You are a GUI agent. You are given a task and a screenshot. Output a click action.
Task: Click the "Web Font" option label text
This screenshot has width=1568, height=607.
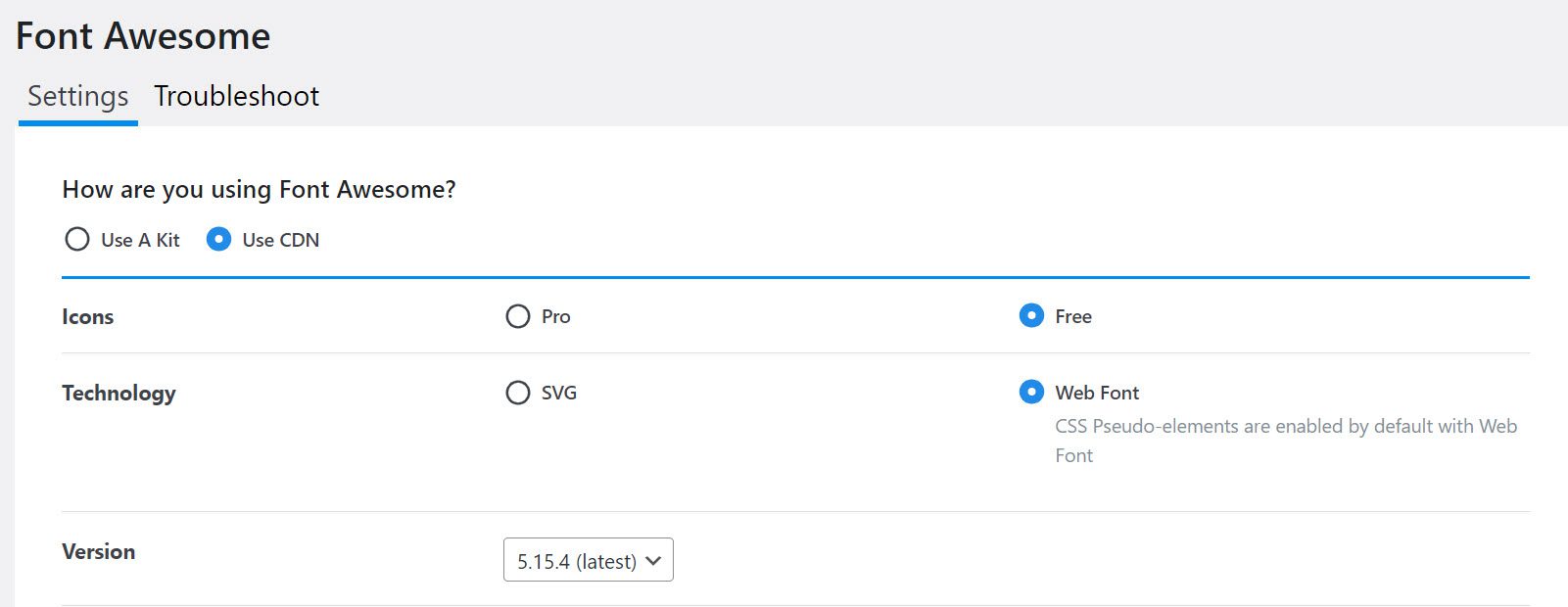click(x=1097, y=393)
